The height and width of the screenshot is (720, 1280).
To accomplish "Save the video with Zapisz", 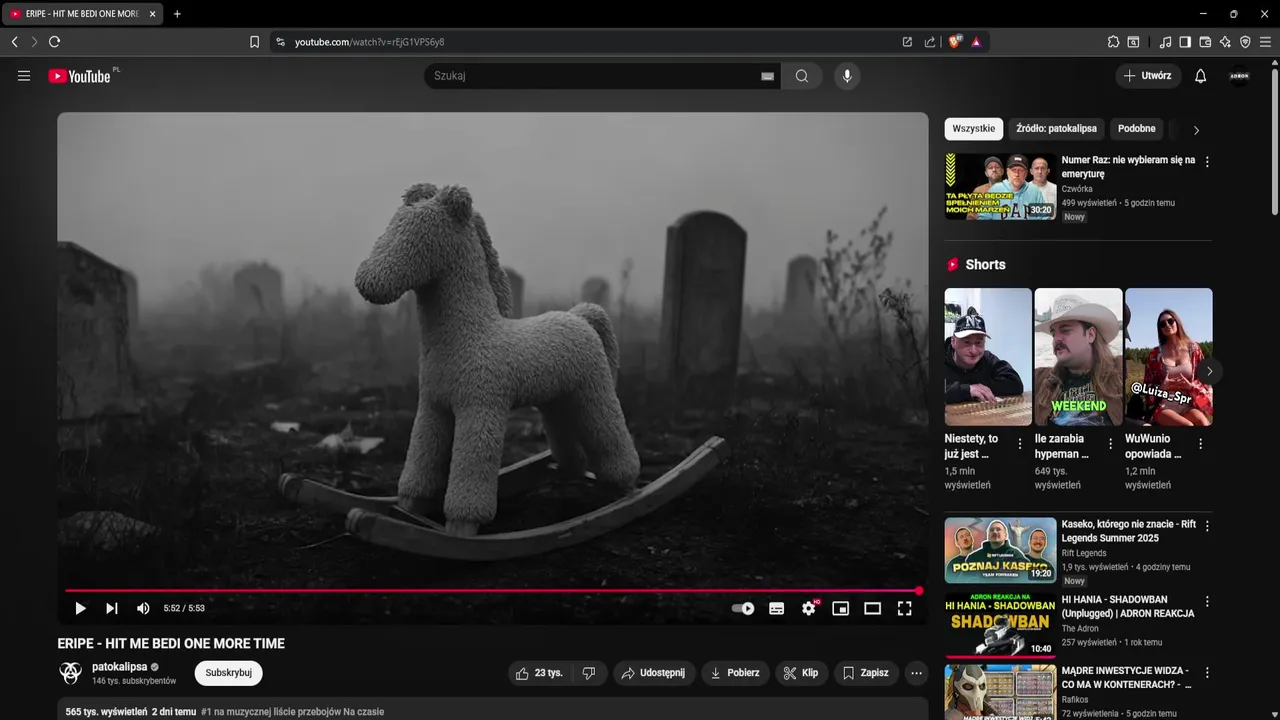I will coord(866,673).
